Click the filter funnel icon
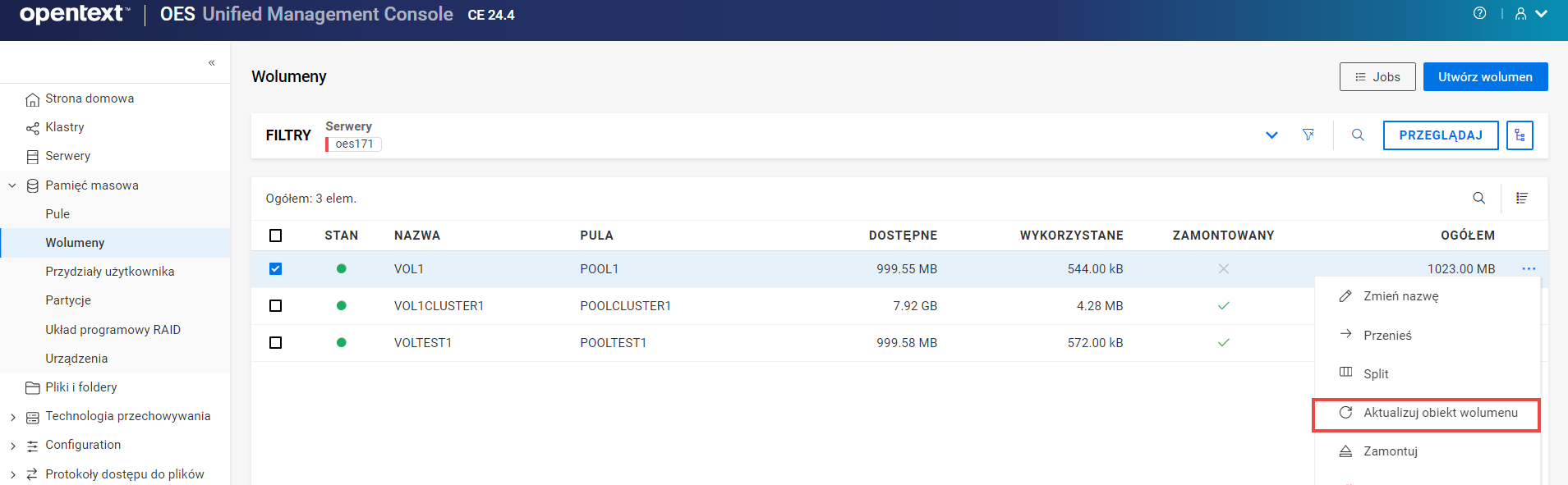The height and width of the screenshot is (485, 1568). [x=1308, y=135]
